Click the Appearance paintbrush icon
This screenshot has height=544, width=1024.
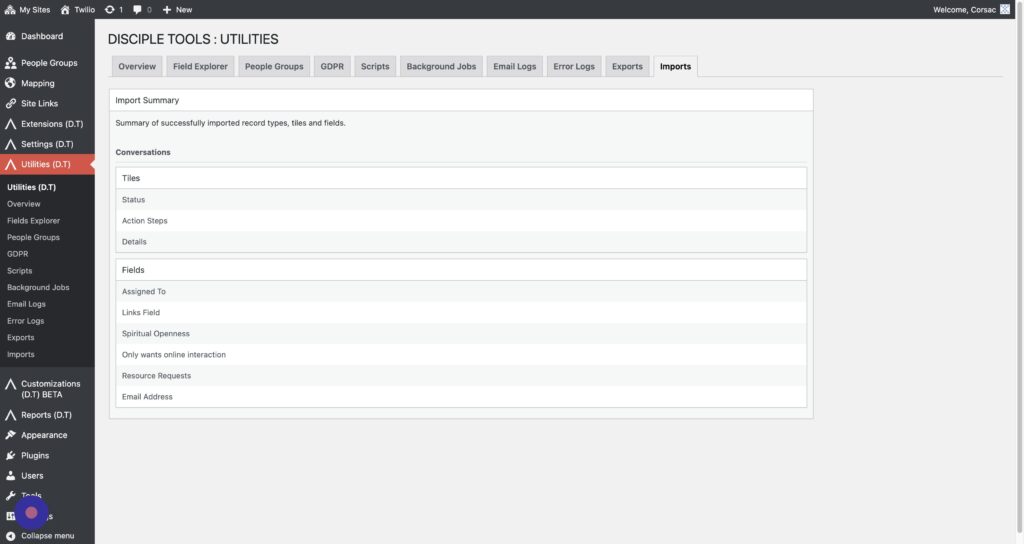11,435
